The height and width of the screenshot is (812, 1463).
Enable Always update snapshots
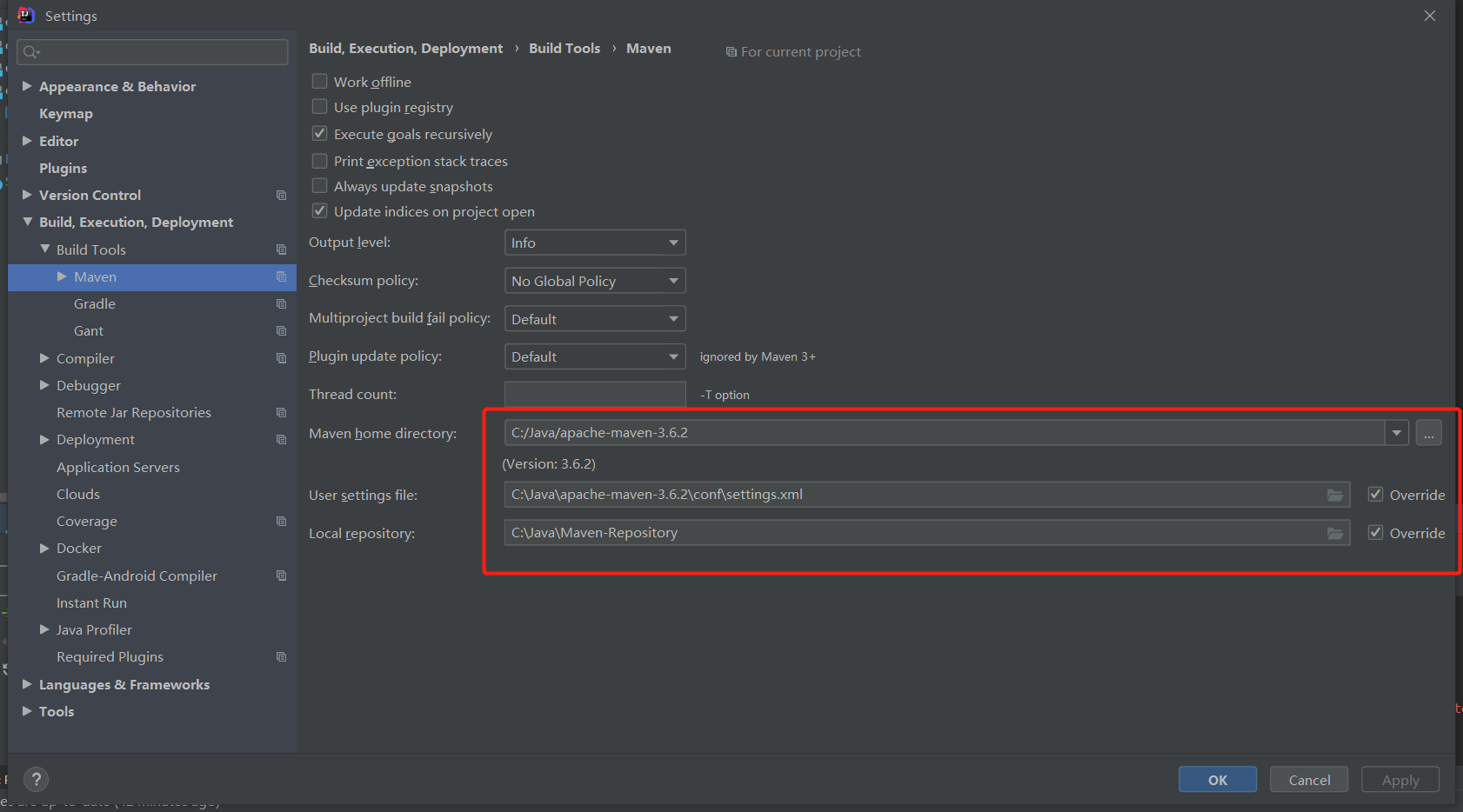320,185
